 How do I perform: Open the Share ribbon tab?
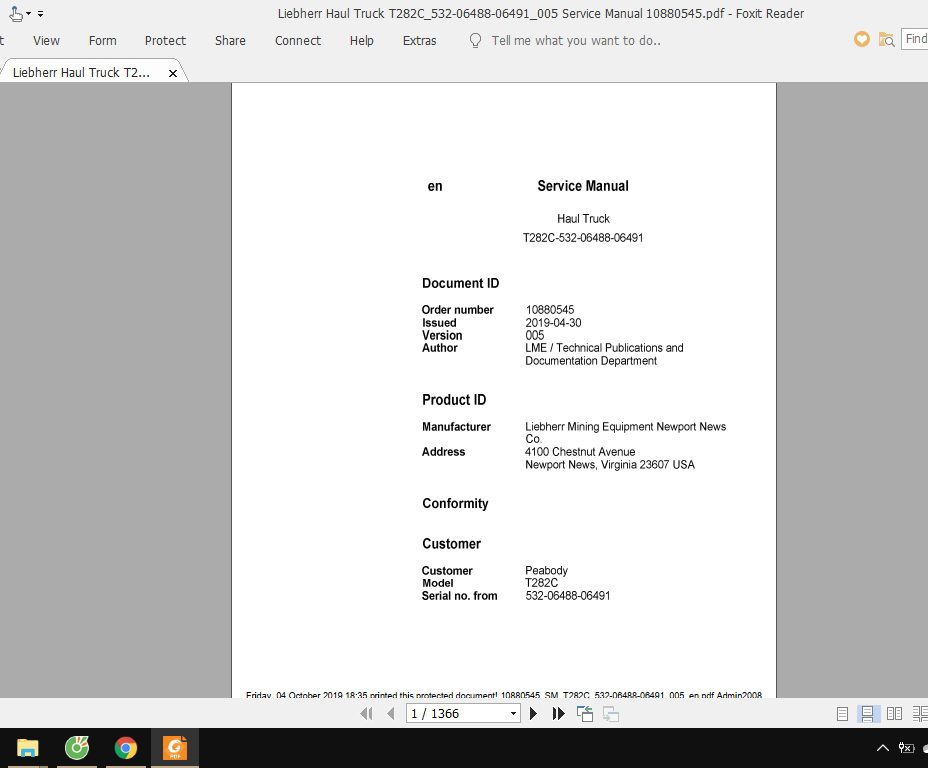pos(230,40)
